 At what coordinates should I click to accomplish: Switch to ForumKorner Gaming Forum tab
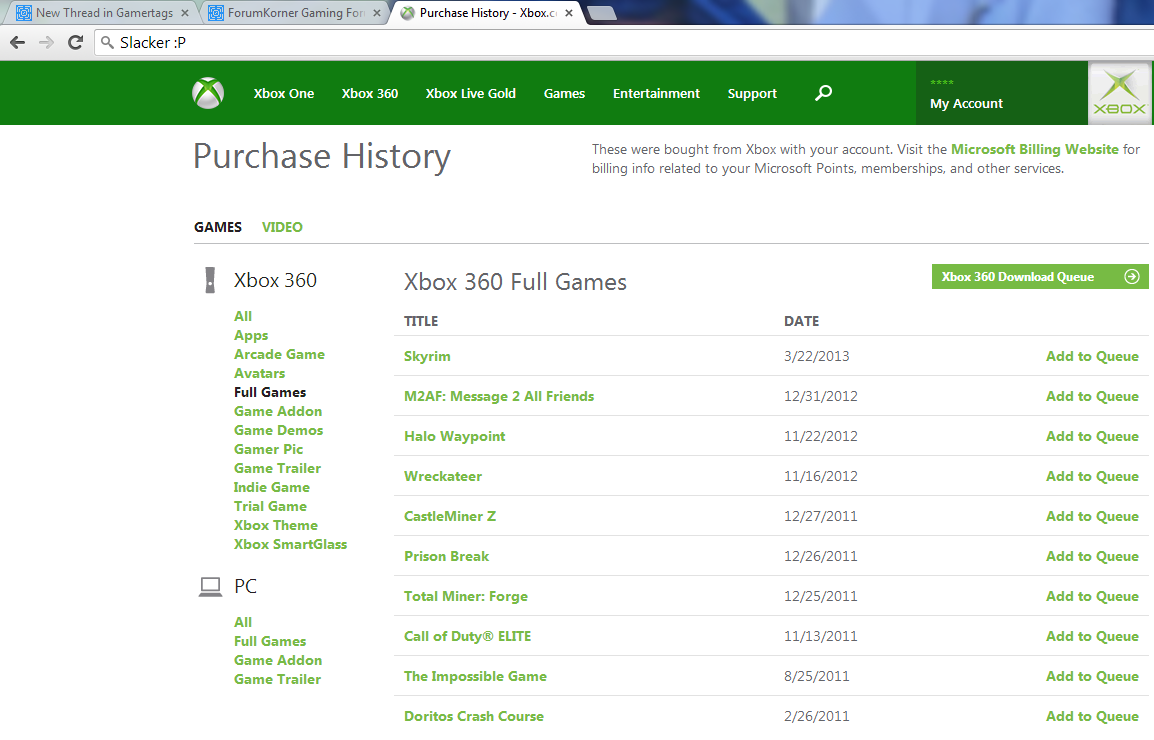point(293,13)
